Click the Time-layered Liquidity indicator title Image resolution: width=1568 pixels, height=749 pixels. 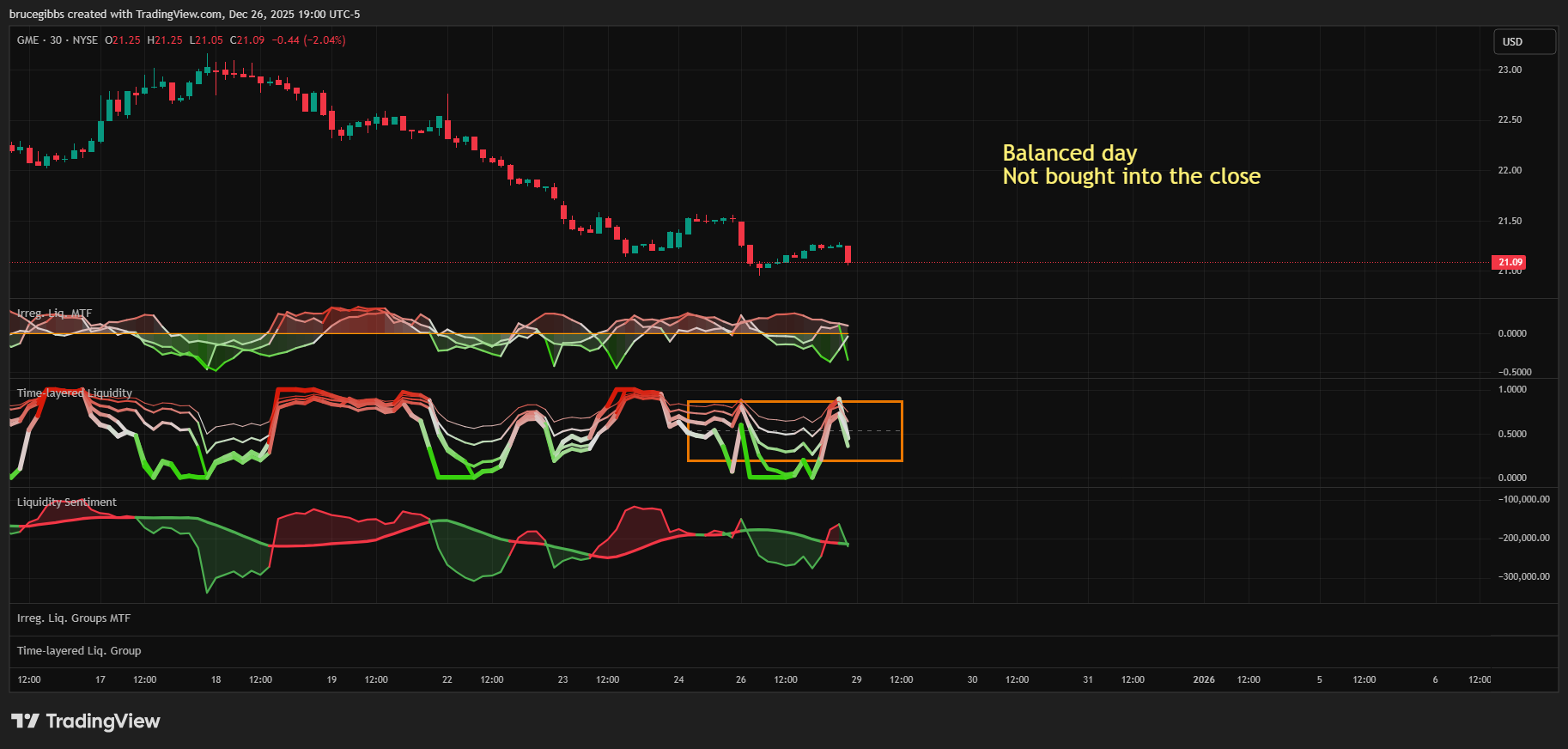click(75, 393)
